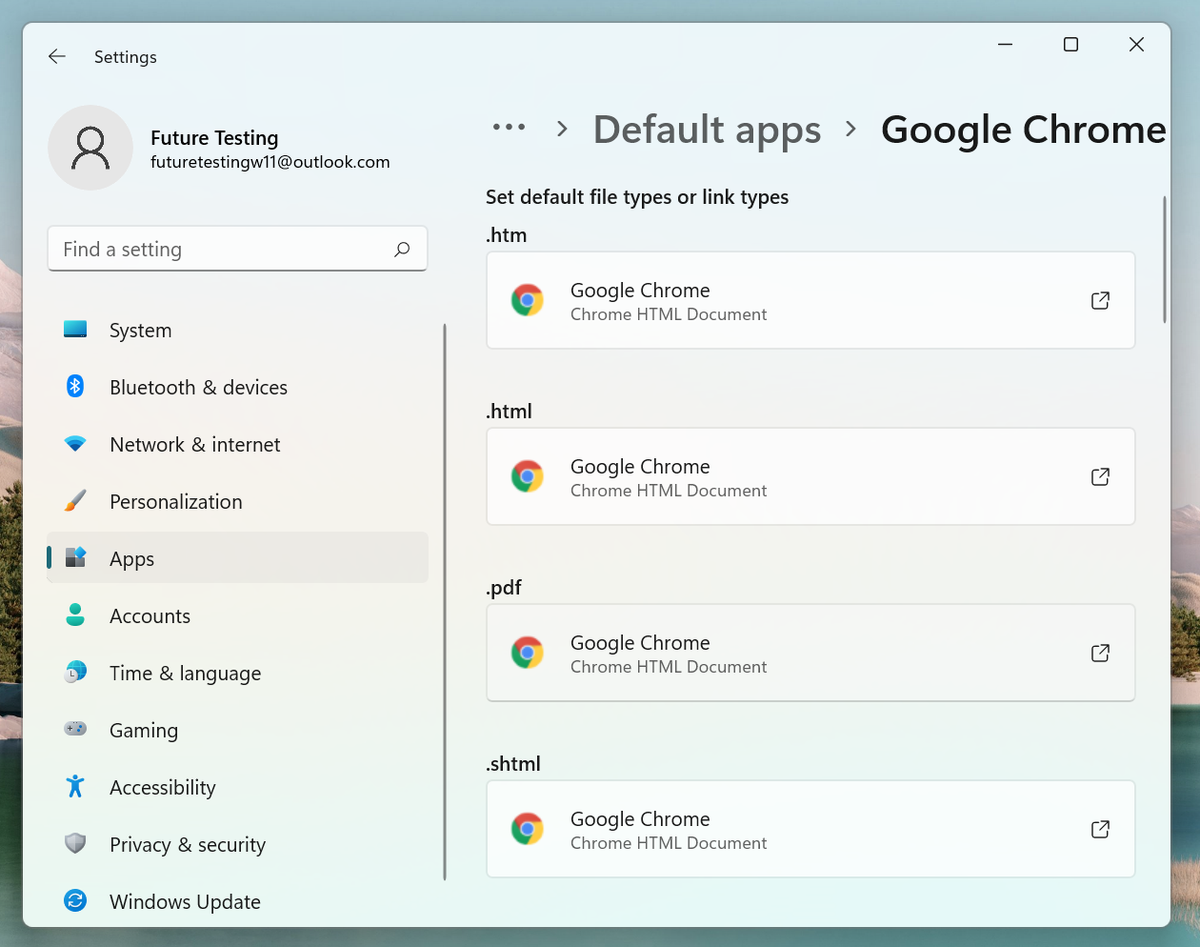Click the Google Chrome icon on the .pdf card
Image resolution: width=1200 pixels, height=947 pixels.
click(x=528, y=652)
